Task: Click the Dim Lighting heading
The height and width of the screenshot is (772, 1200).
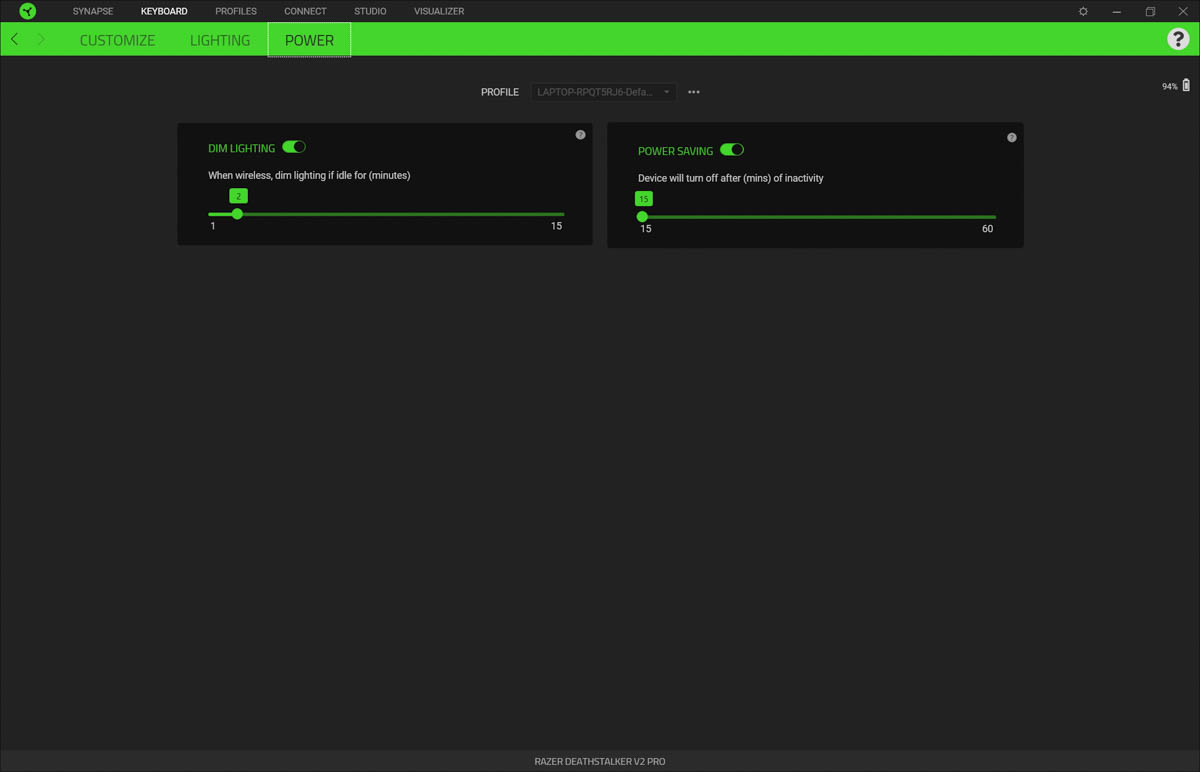Action: 241,148
